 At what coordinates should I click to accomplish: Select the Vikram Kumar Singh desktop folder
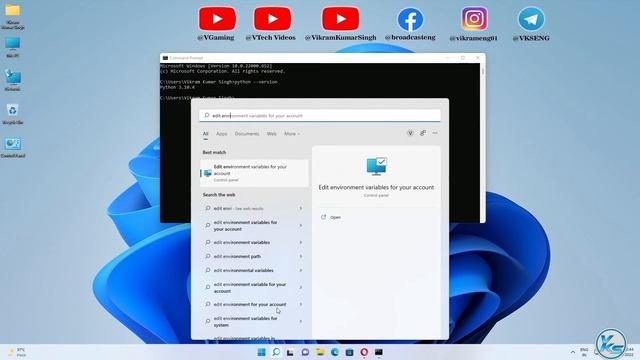pos(13,17)
